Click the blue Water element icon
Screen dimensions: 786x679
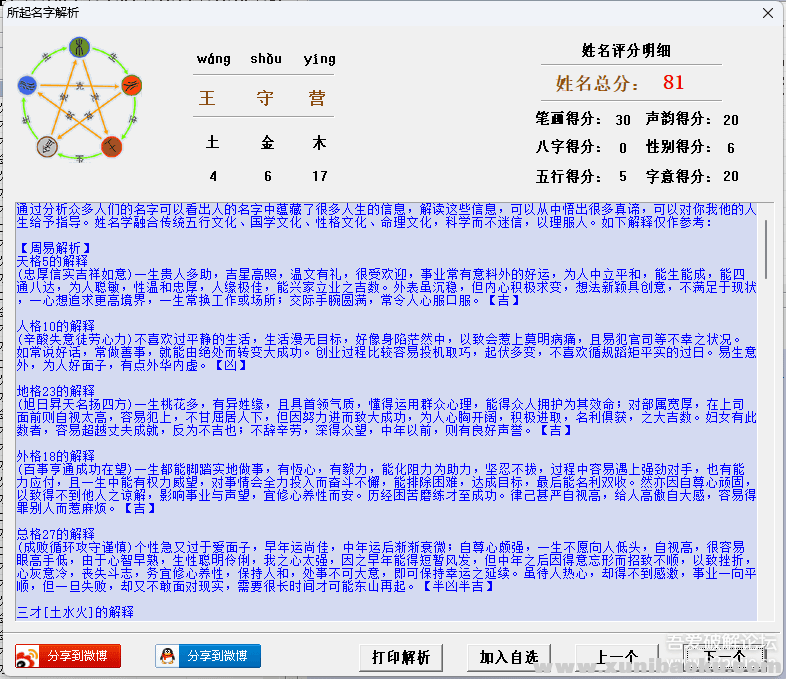click(30, 86)
